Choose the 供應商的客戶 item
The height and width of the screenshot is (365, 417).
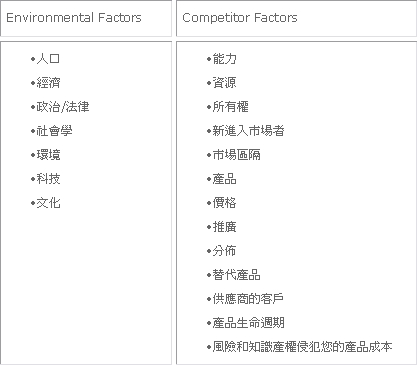[248, 299]
